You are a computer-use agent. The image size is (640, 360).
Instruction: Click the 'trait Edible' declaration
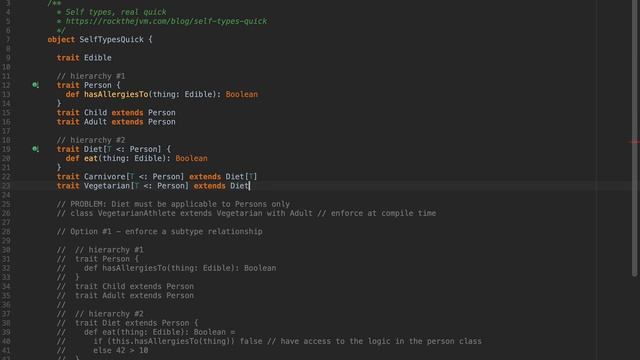click(x=84, y=58)
